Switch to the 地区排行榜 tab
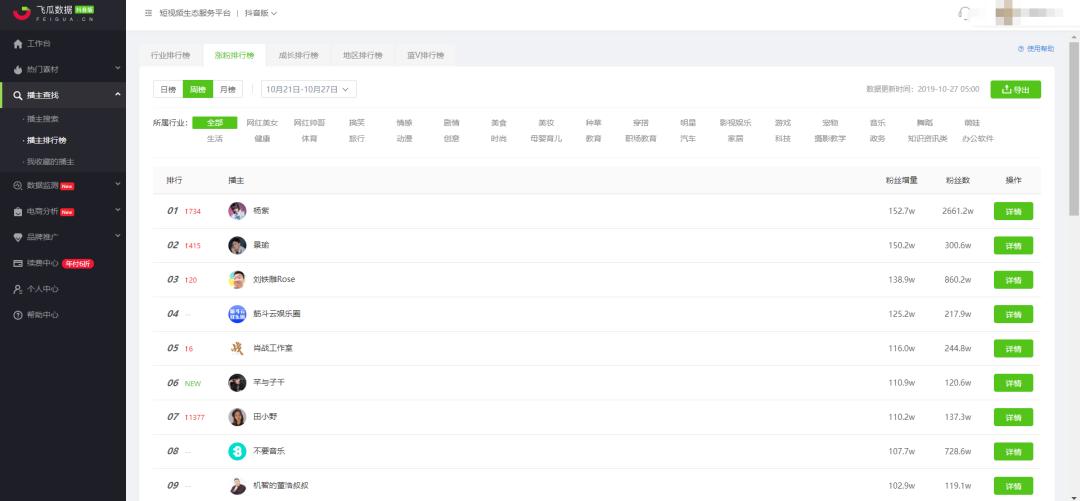This screenshot has width=1080, height=501. pos(362,55)
